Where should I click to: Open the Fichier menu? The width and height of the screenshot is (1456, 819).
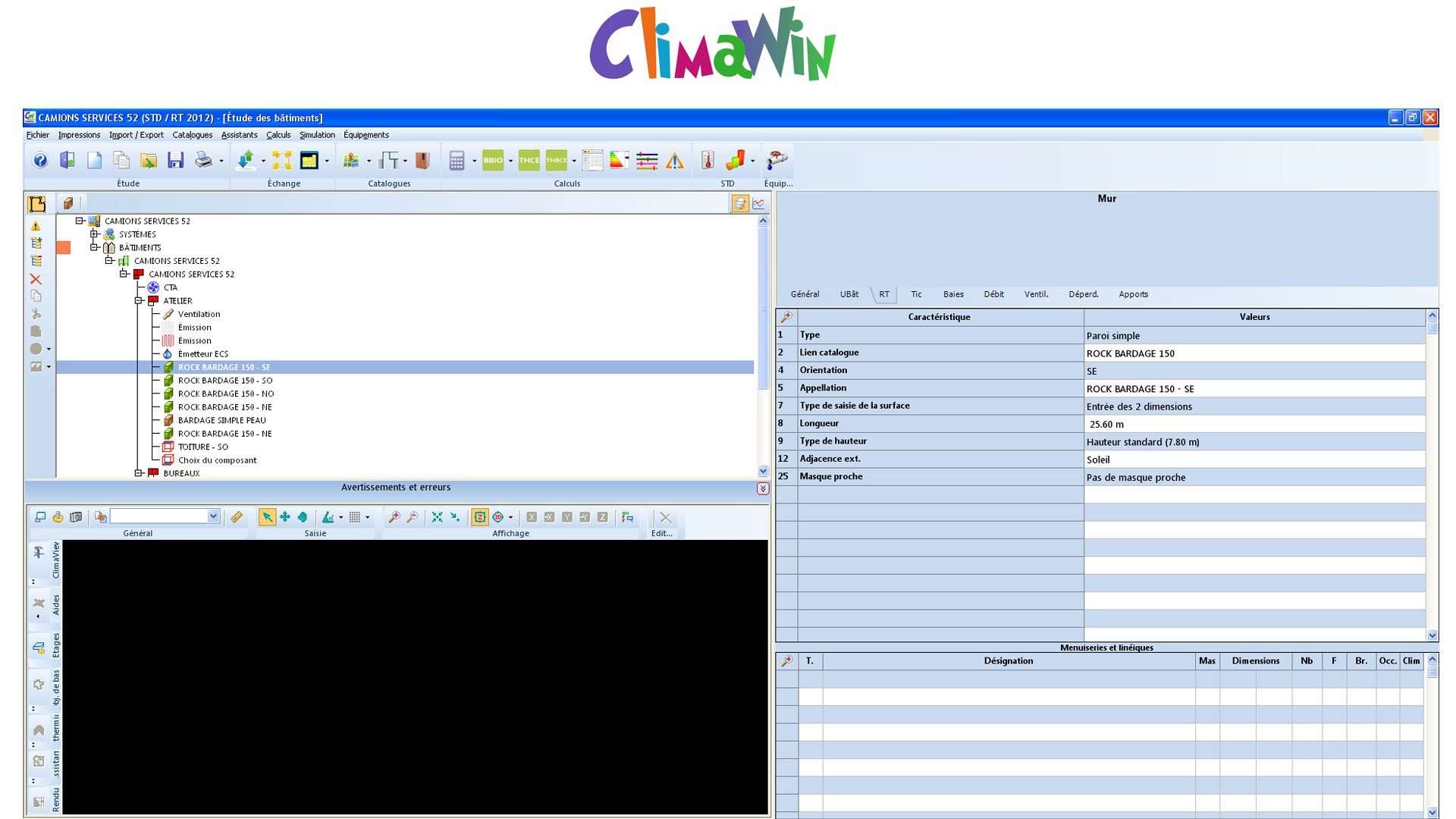(x=37, y=135)
